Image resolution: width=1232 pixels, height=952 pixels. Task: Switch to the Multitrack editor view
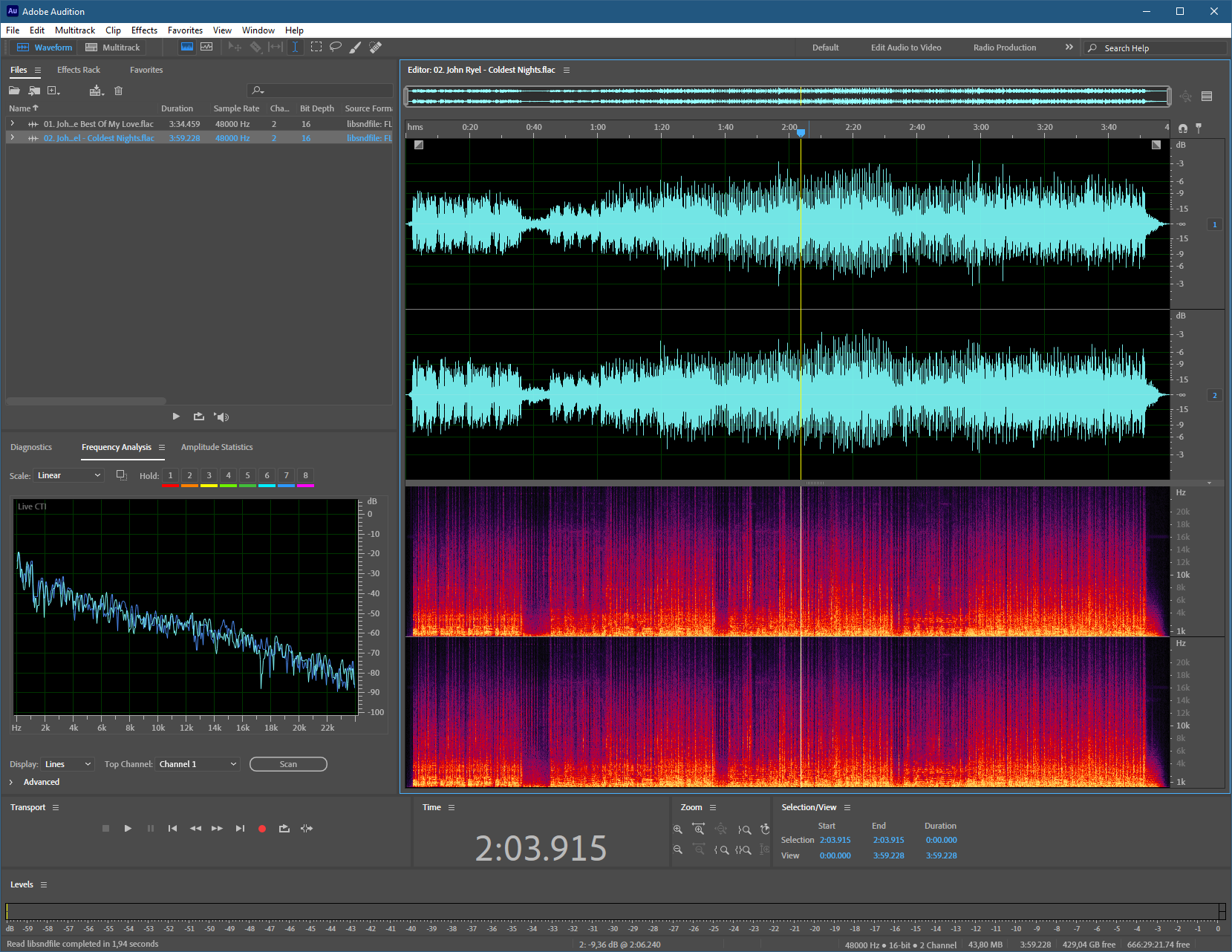[x=112, y=48]
